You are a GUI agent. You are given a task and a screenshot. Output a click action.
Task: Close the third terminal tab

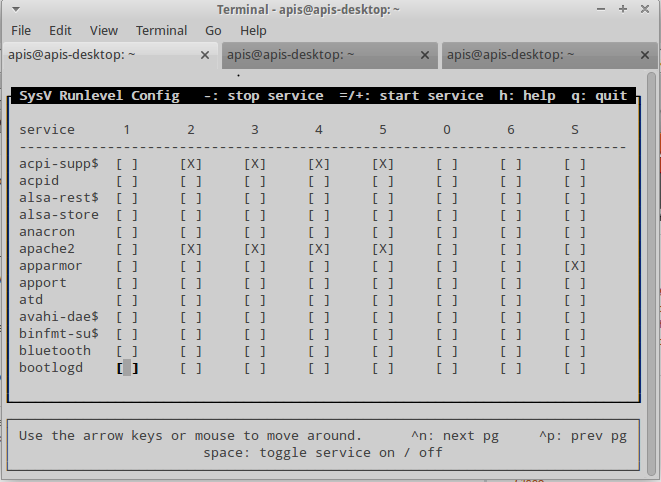(644, 55)
